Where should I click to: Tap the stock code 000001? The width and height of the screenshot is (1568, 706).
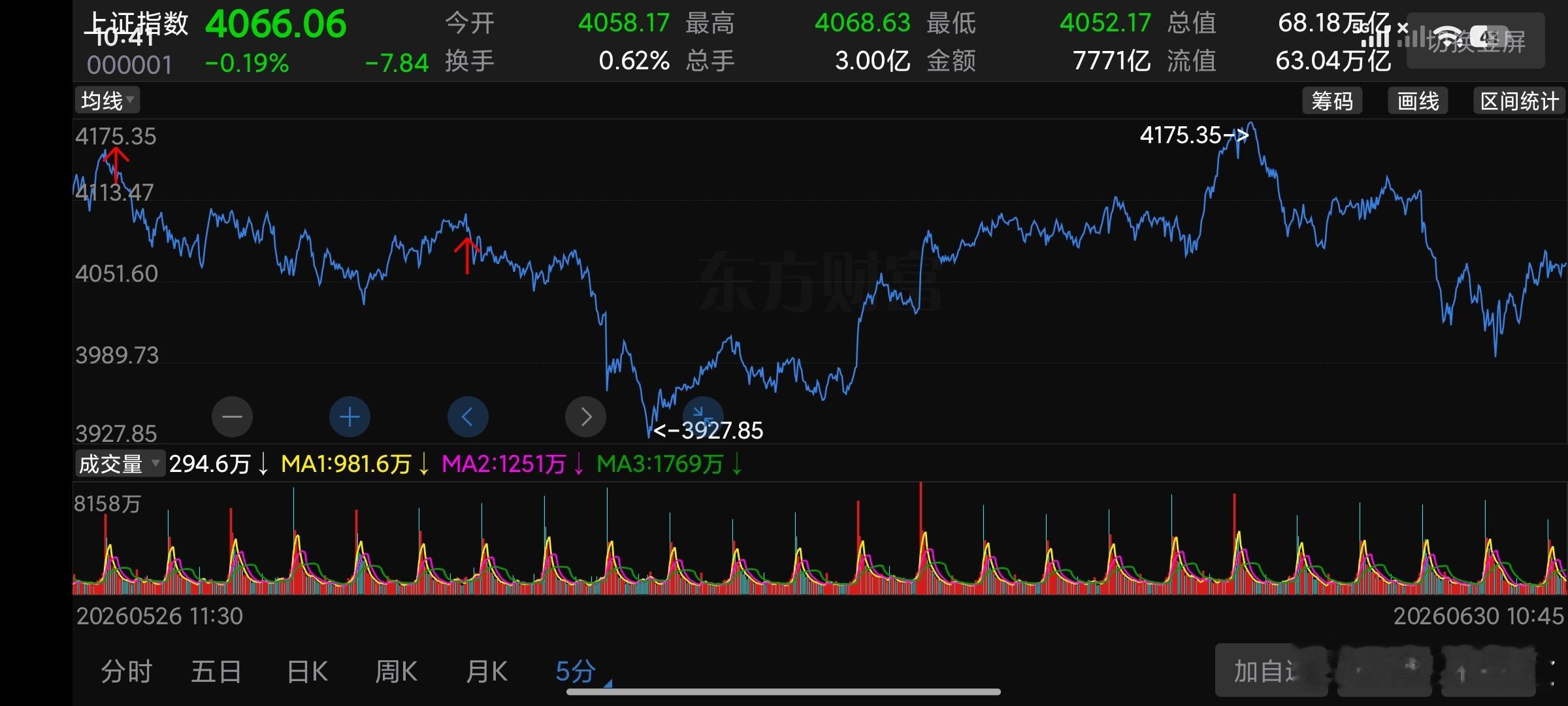coord(130,65)
